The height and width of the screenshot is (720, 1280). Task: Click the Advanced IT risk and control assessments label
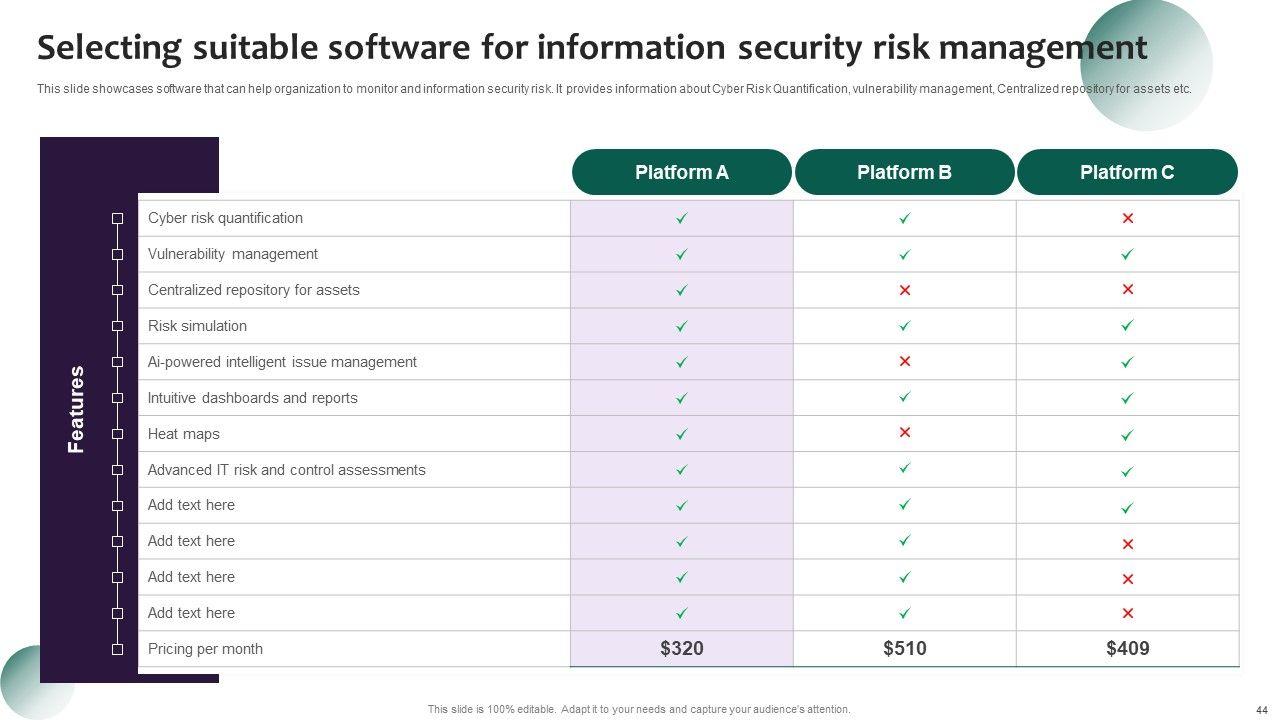[x=286, y=470]
